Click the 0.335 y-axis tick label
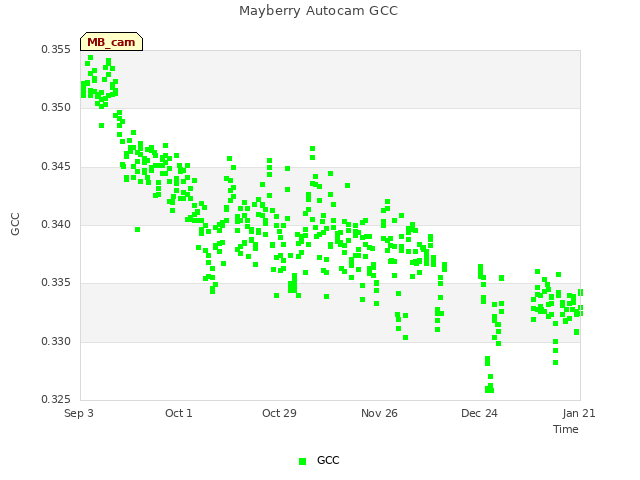The width and height of the screenshot is (640, 480). (56, 283)
